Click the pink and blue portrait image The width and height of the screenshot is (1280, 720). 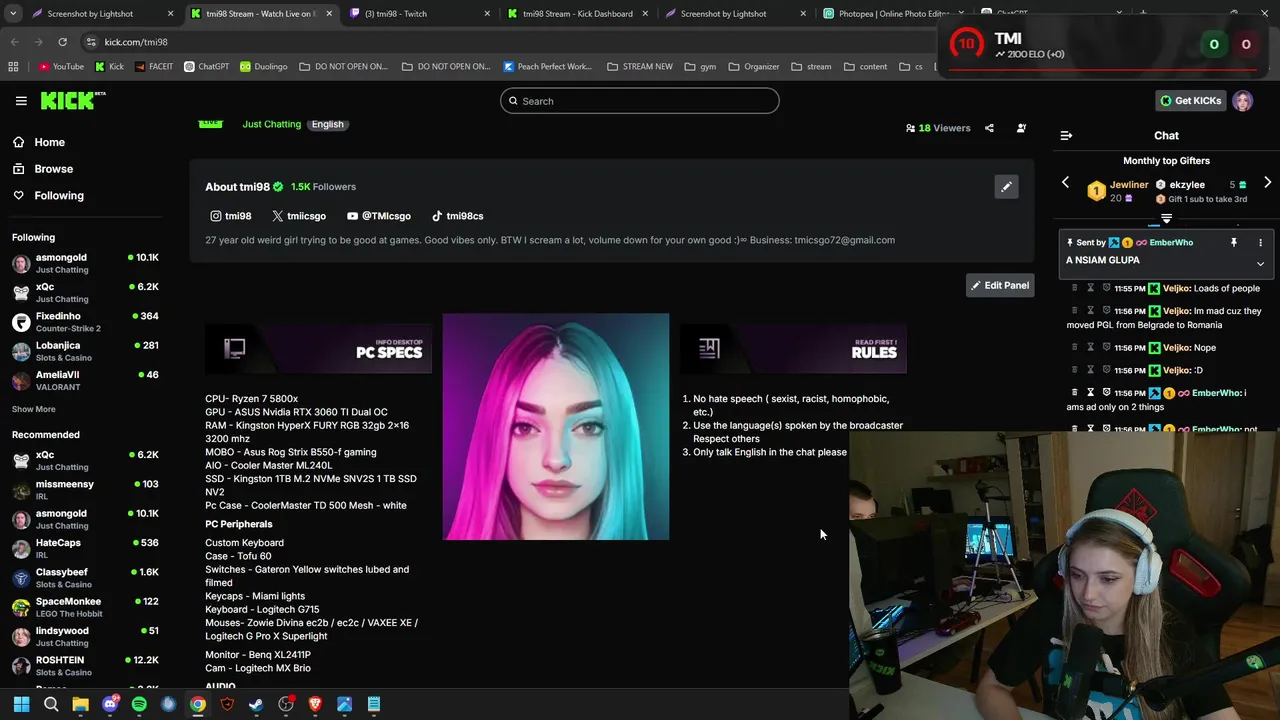(556, 427)
